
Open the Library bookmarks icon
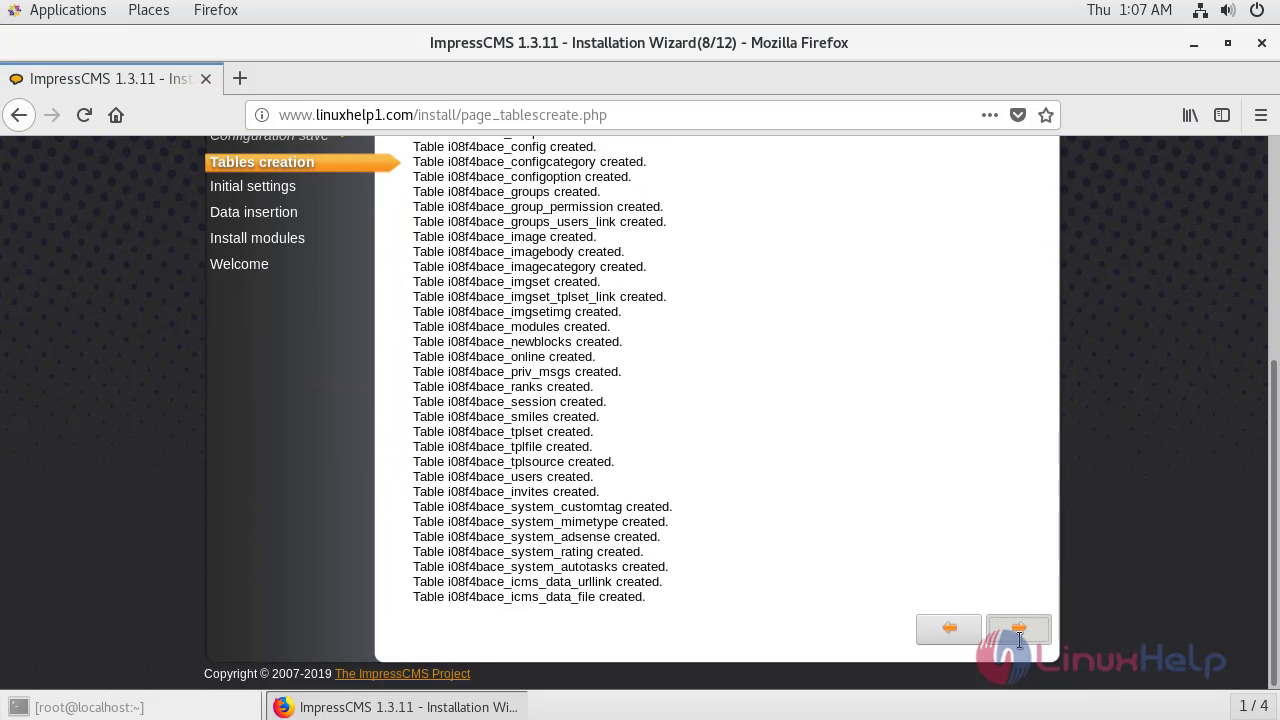1190,115
